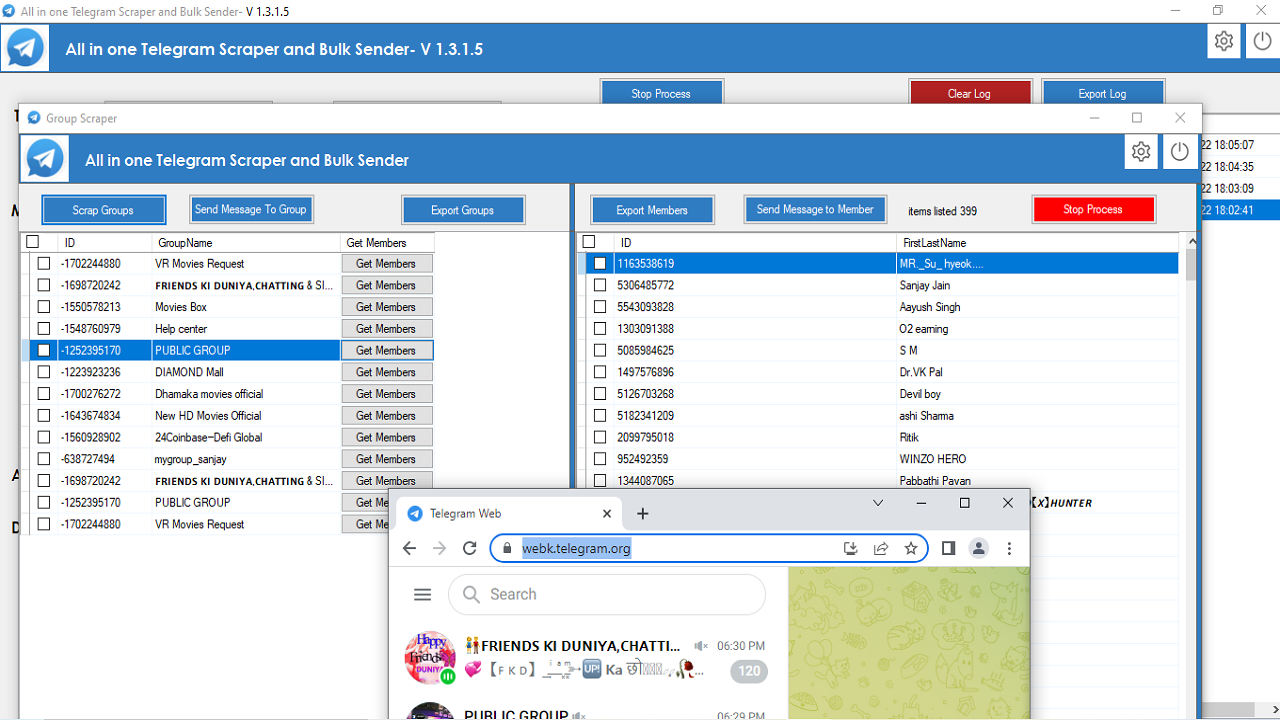
Task: Click the browser forward arrow
Action: click(439, 548)
